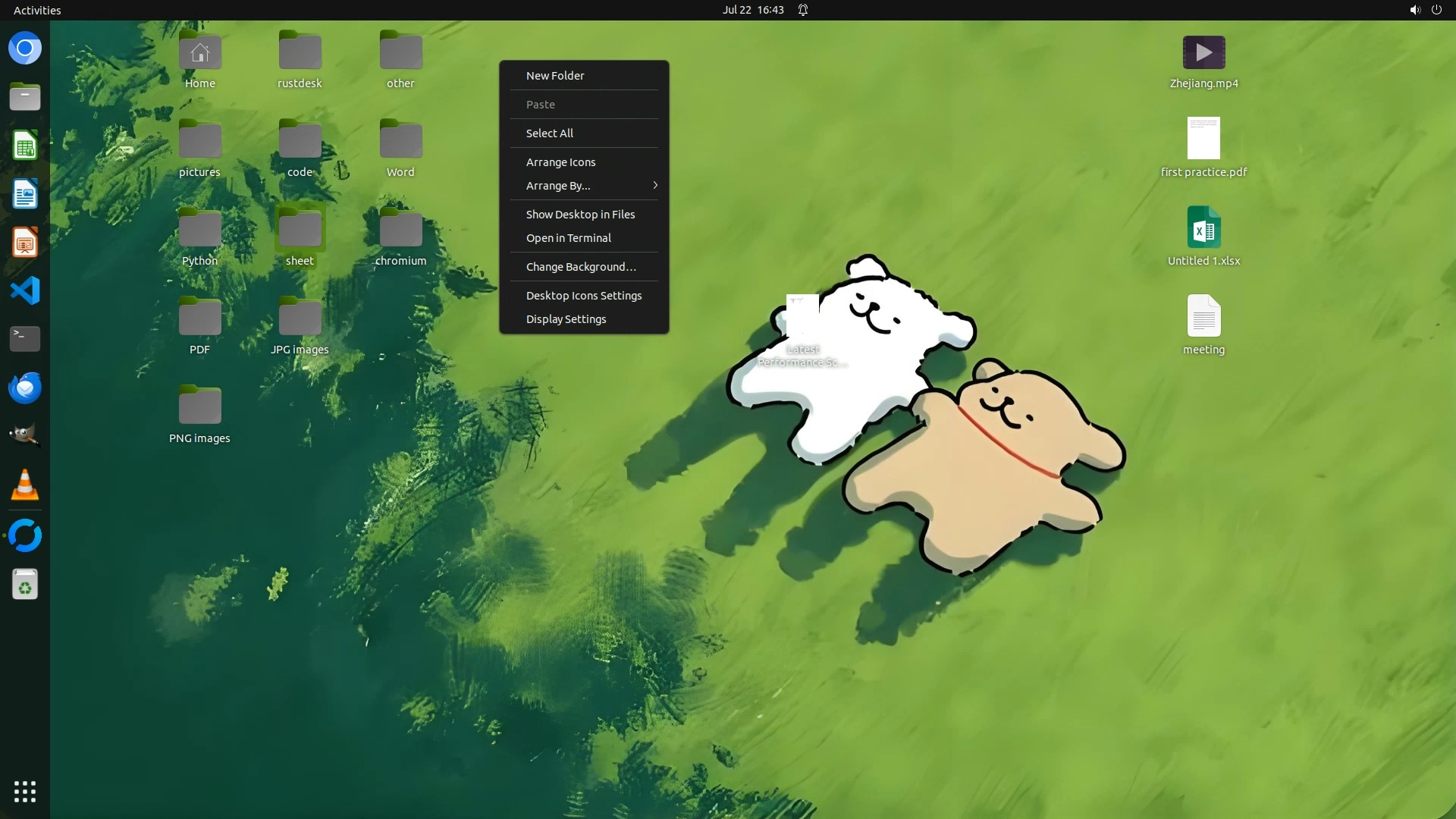Click Change Background… menu item
1456x819 pixels.
(581, 267)
